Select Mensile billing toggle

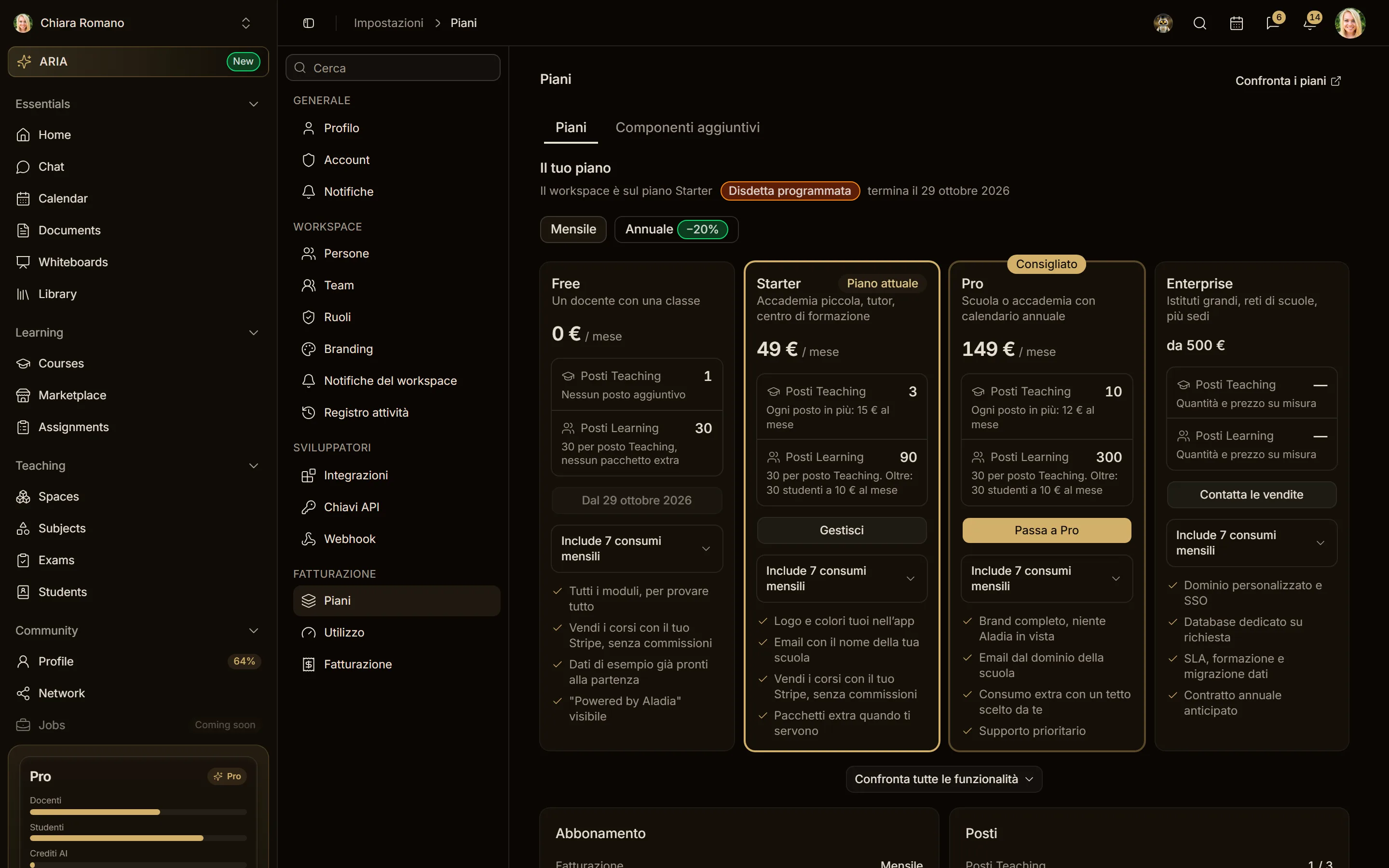(573, 229)
